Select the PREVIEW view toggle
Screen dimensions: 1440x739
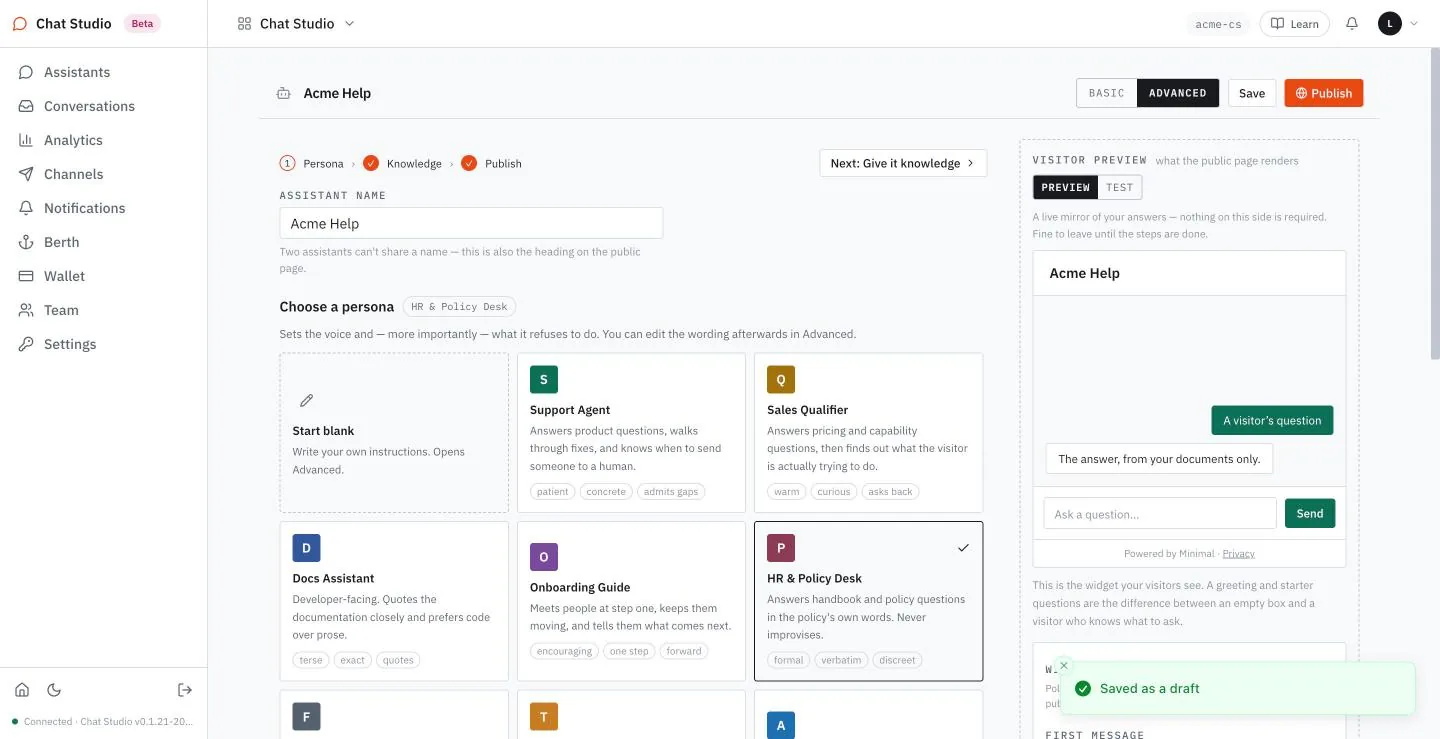pos(1065,187)
